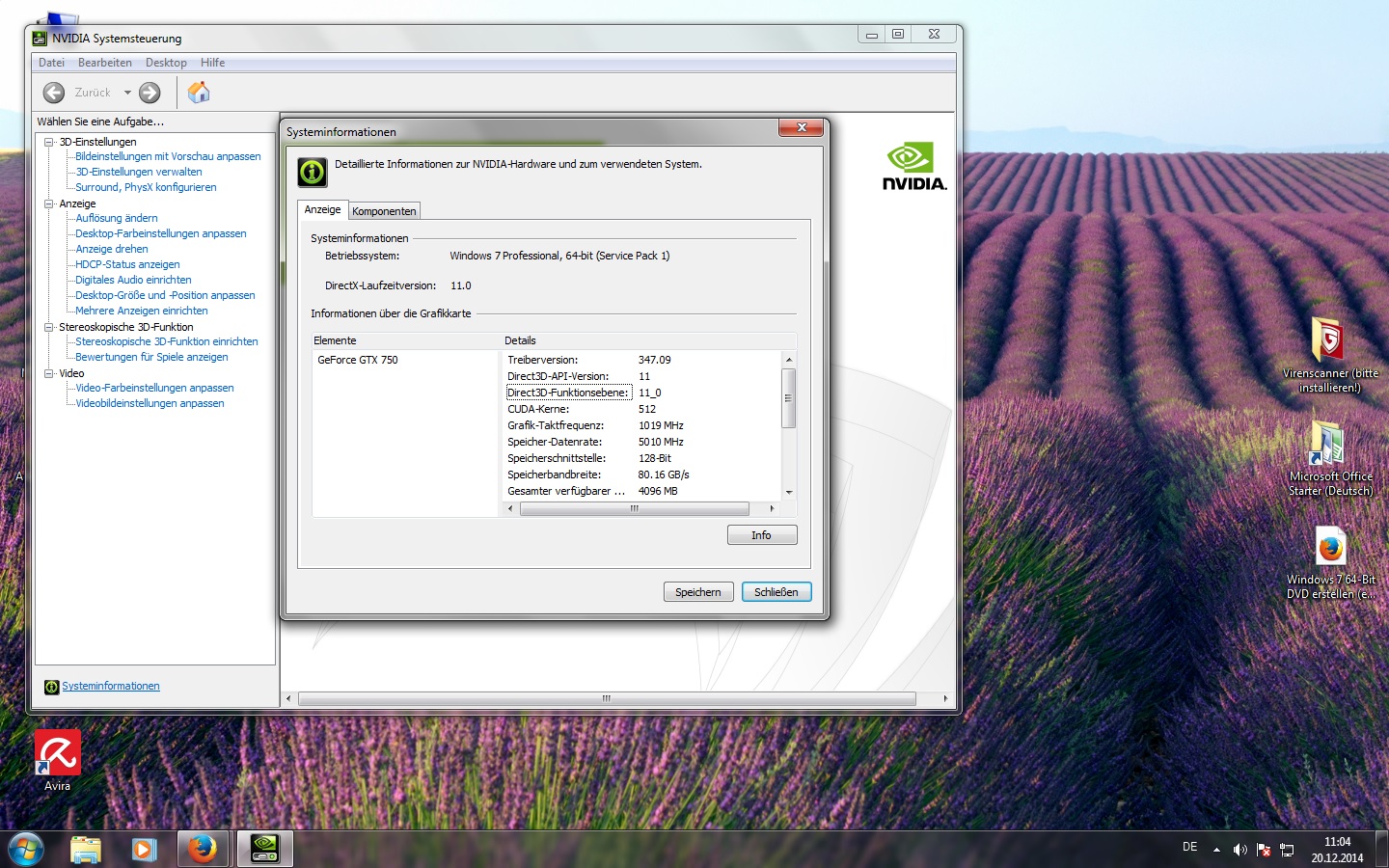Screen dimensions: 1389x868
Task: Click the details list vertical scrollbar thumb
Action: click(x=788, y=397)
